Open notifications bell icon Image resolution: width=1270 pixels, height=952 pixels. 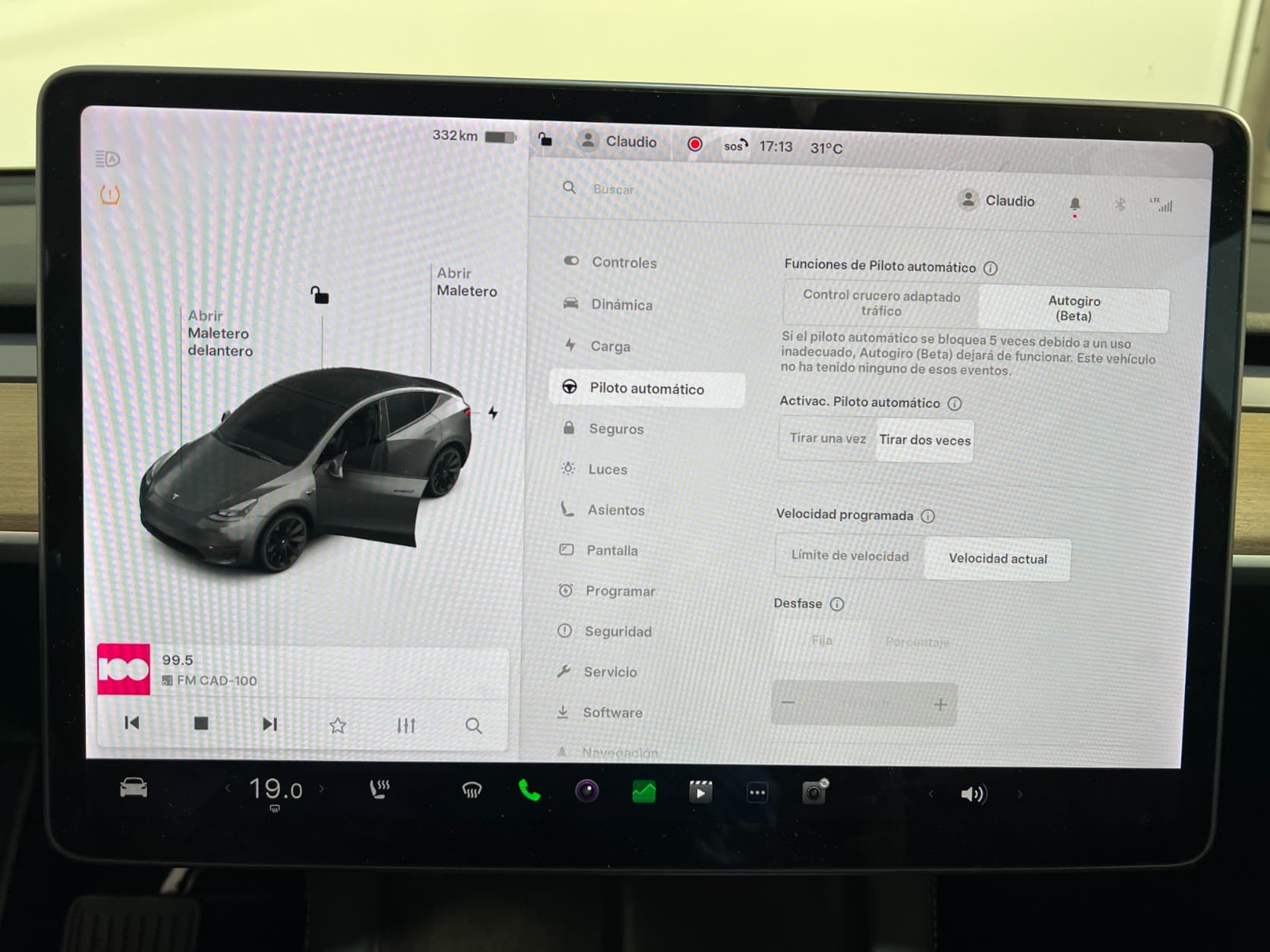[x=1074, y=203]
